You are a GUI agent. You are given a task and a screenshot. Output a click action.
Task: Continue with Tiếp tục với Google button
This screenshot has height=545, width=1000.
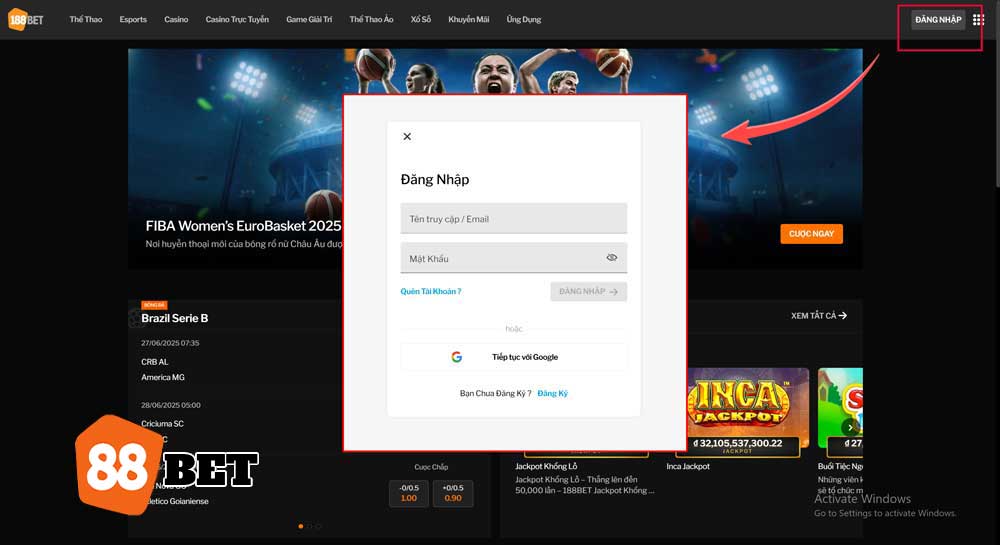point(513,357)
